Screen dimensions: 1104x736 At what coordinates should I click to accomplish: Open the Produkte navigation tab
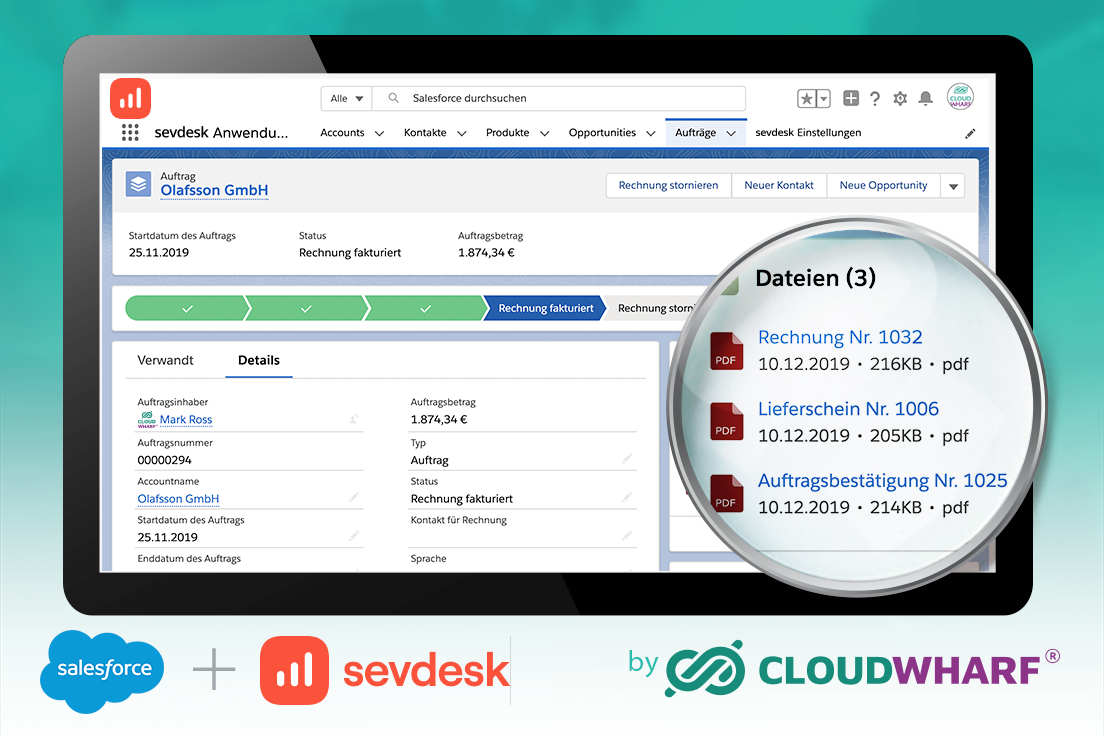click(508, 132)
